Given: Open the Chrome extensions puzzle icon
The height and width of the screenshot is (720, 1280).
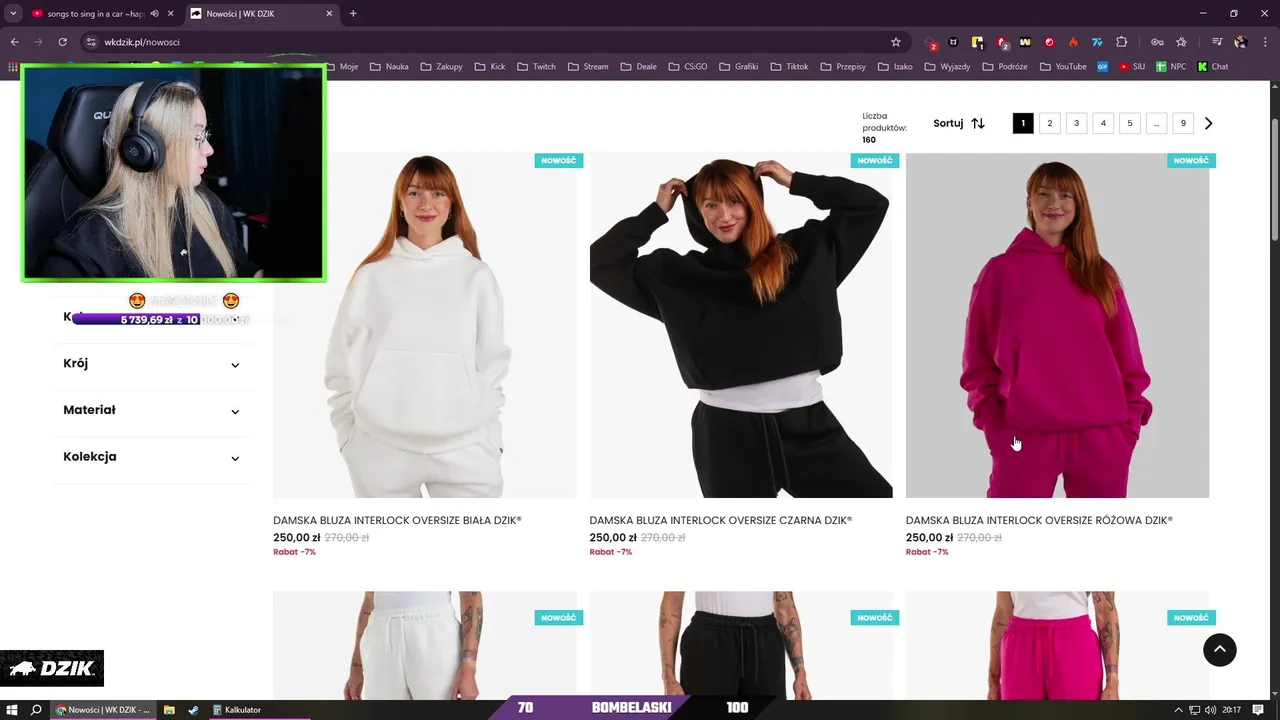Looking at the screenshot, I should (1121, 42).
